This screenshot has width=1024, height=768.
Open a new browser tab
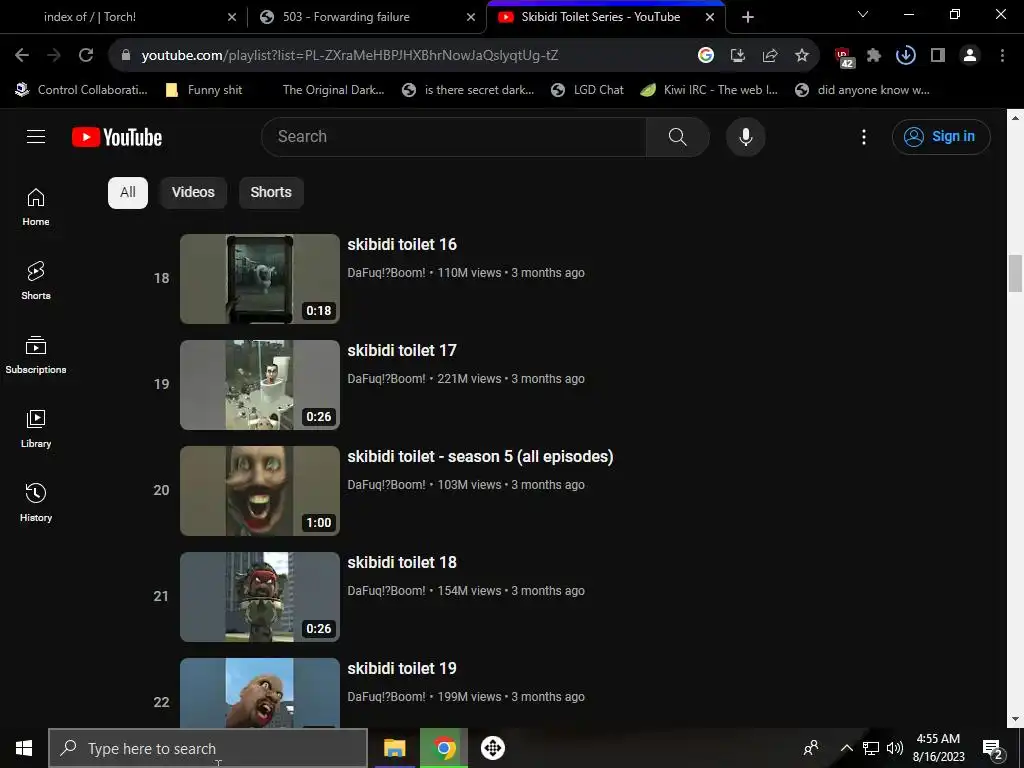pyautogui.click(x=748, y=18)
